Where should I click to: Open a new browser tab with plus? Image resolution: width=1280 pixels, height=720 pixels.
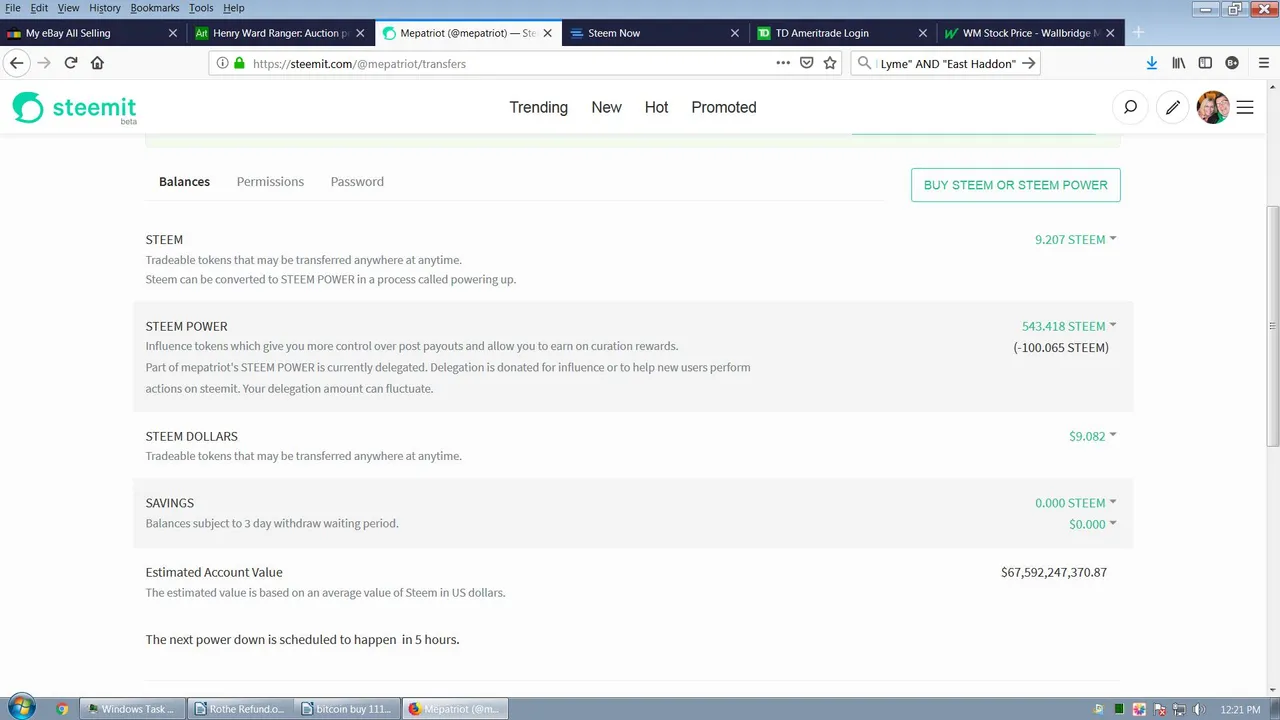coord(1137,32)
